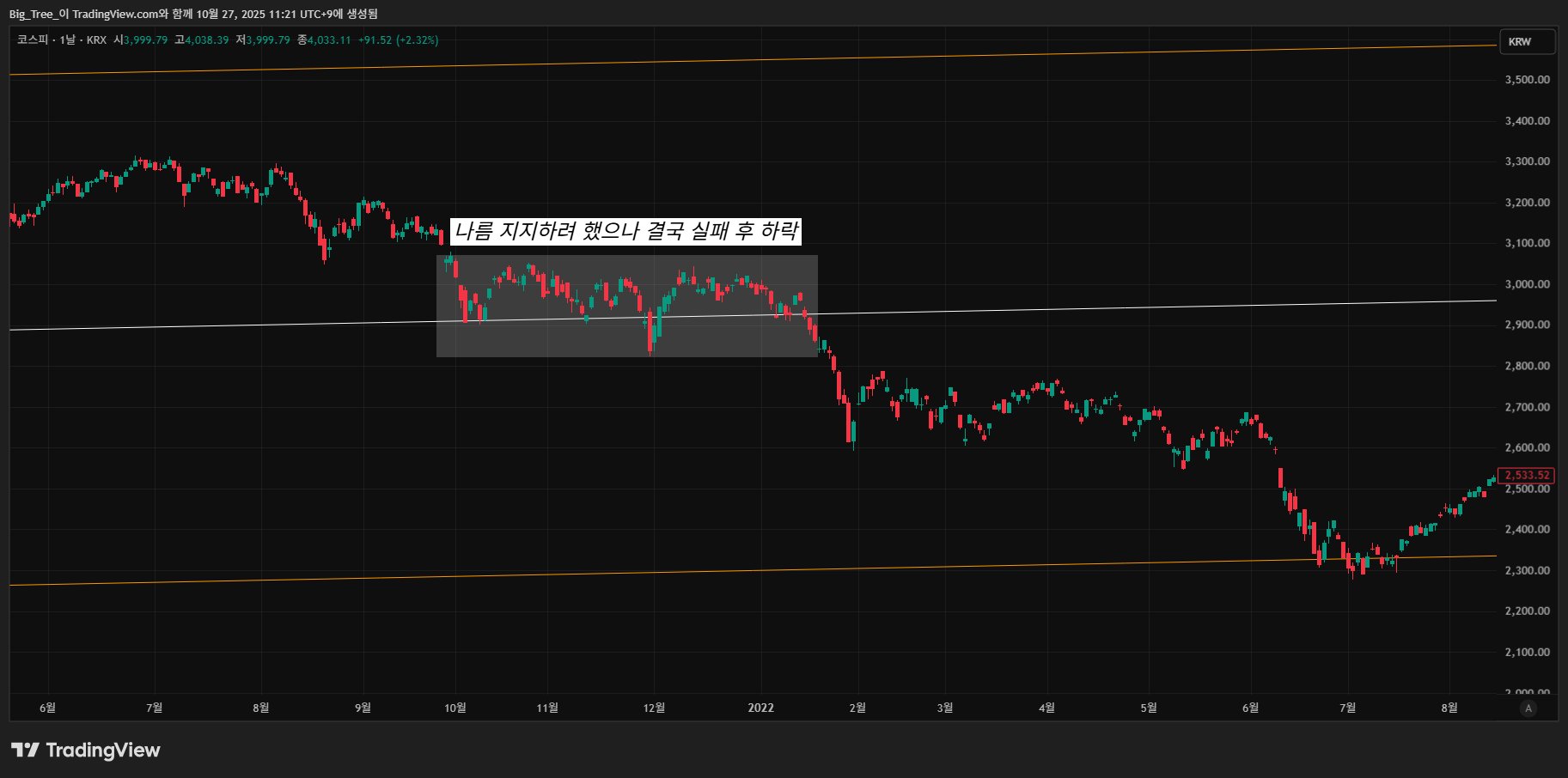Viewport: 1568px width, 778px height.
Task: Click the 2,100.00 price axis label
Action: point(1528,652)
